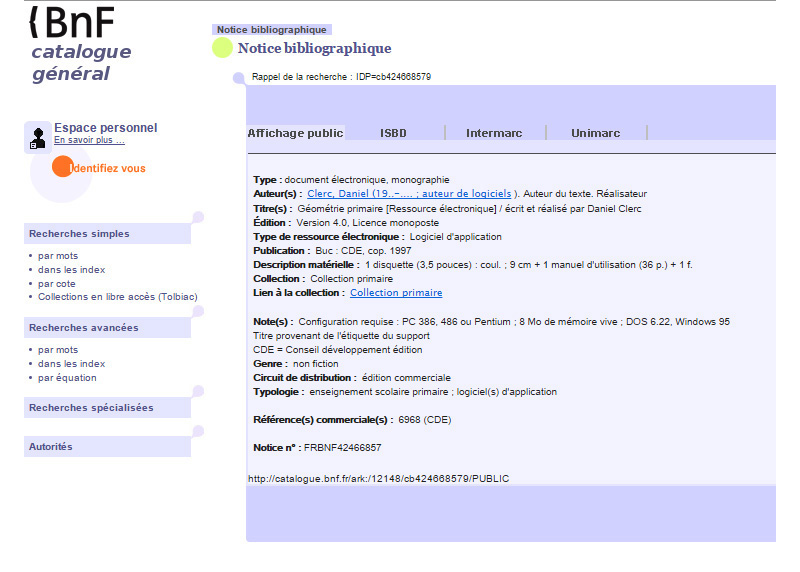Click the Rappel de la recherche IDP text
This screenshot has height=572, width=800.
coord(341,77)
